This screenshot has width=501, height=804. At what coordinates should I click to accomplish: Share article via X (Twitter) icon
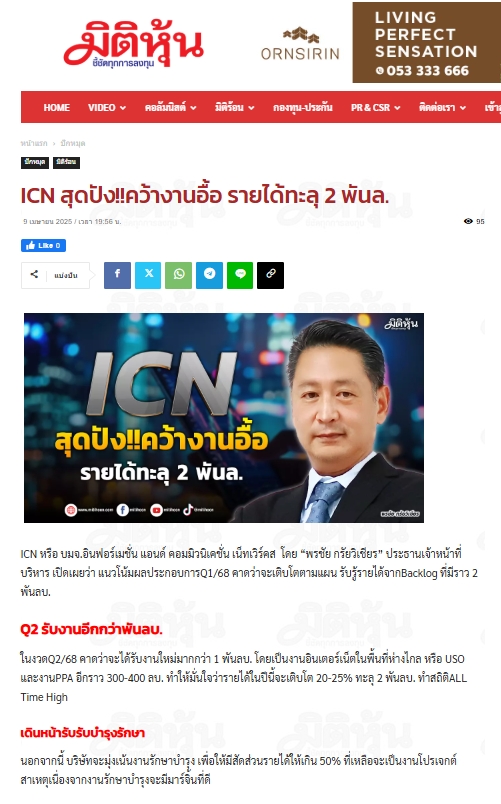click(148, 275)
